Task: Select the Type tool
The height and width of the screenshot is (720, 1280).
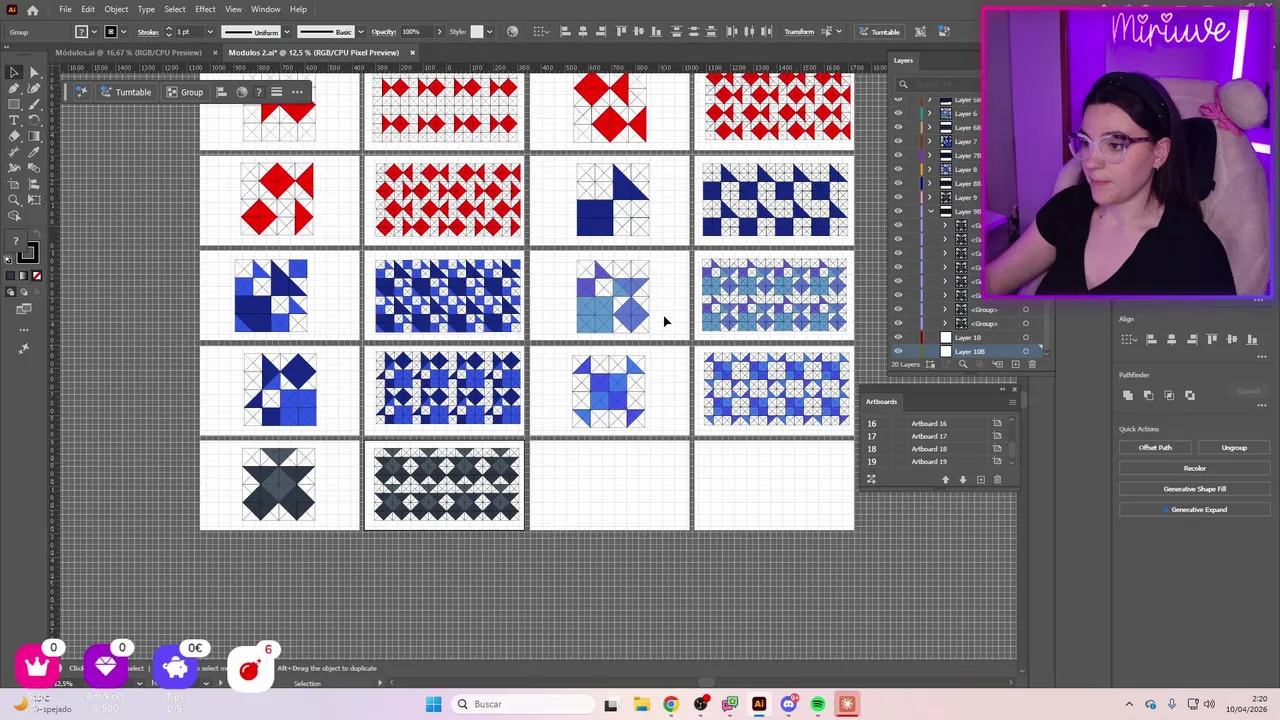Action: pos(14,120)
